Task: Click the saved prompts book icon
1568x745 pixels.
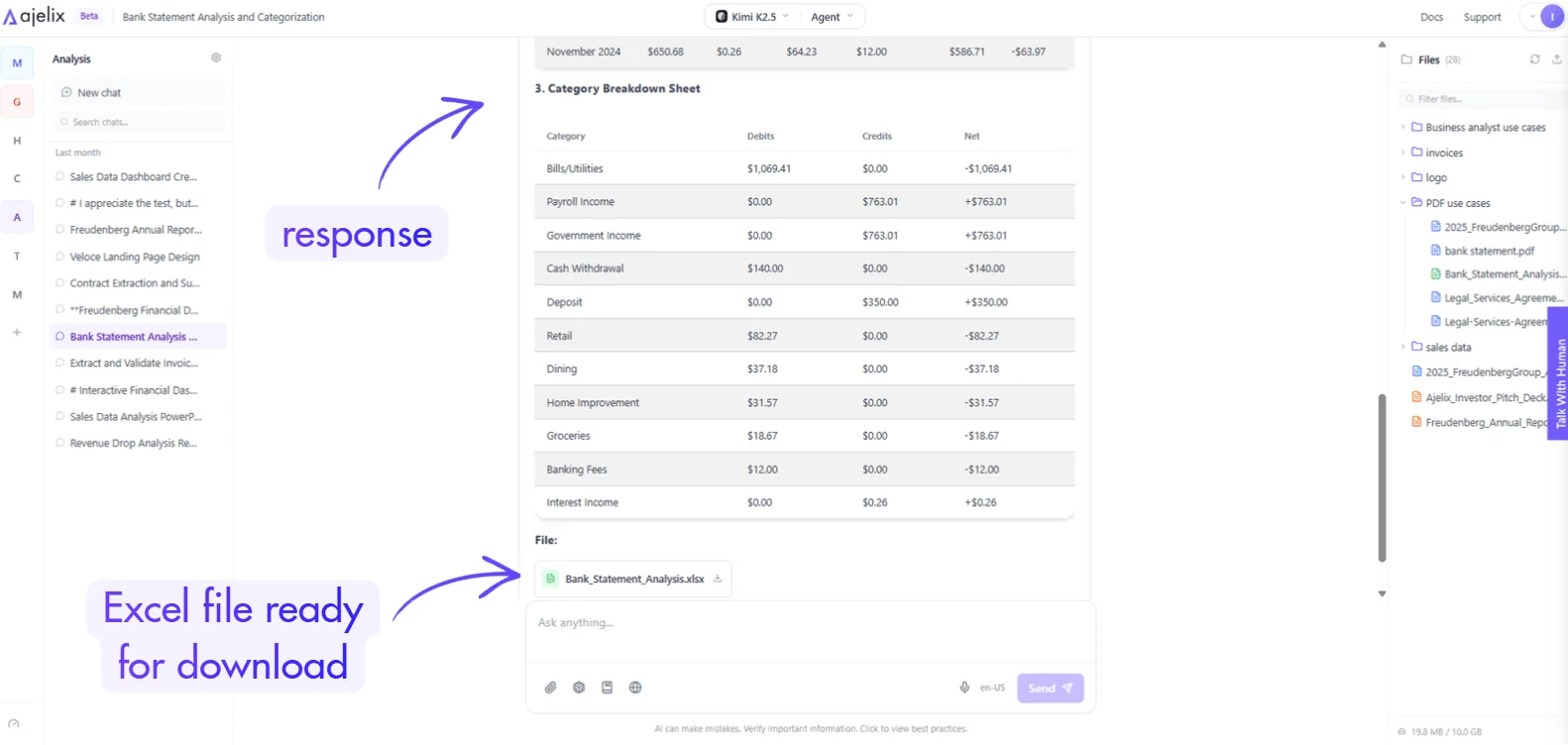Action: coord(607,688)
